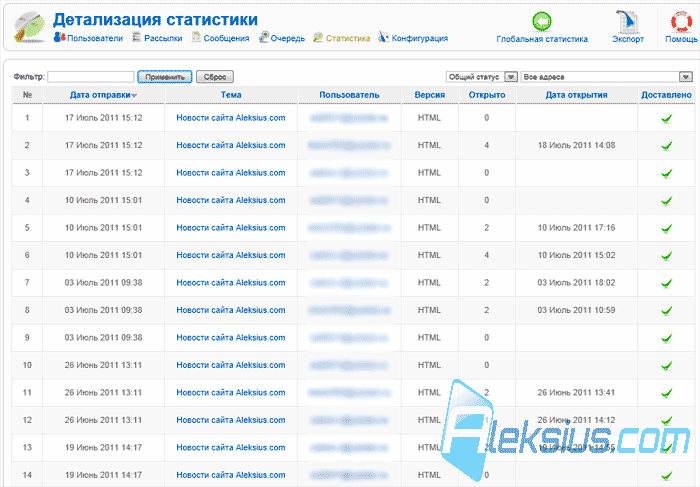Click the green delivered checkmark in row 6
Viewport: 700px width, 487px height.
point(666,256)
